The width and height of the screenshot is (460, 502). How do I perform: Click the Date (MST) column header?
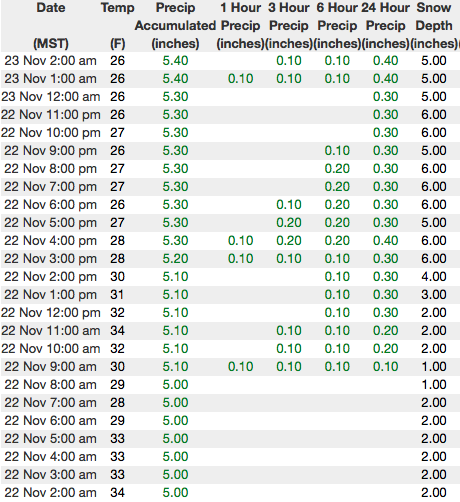coord(51,25)
